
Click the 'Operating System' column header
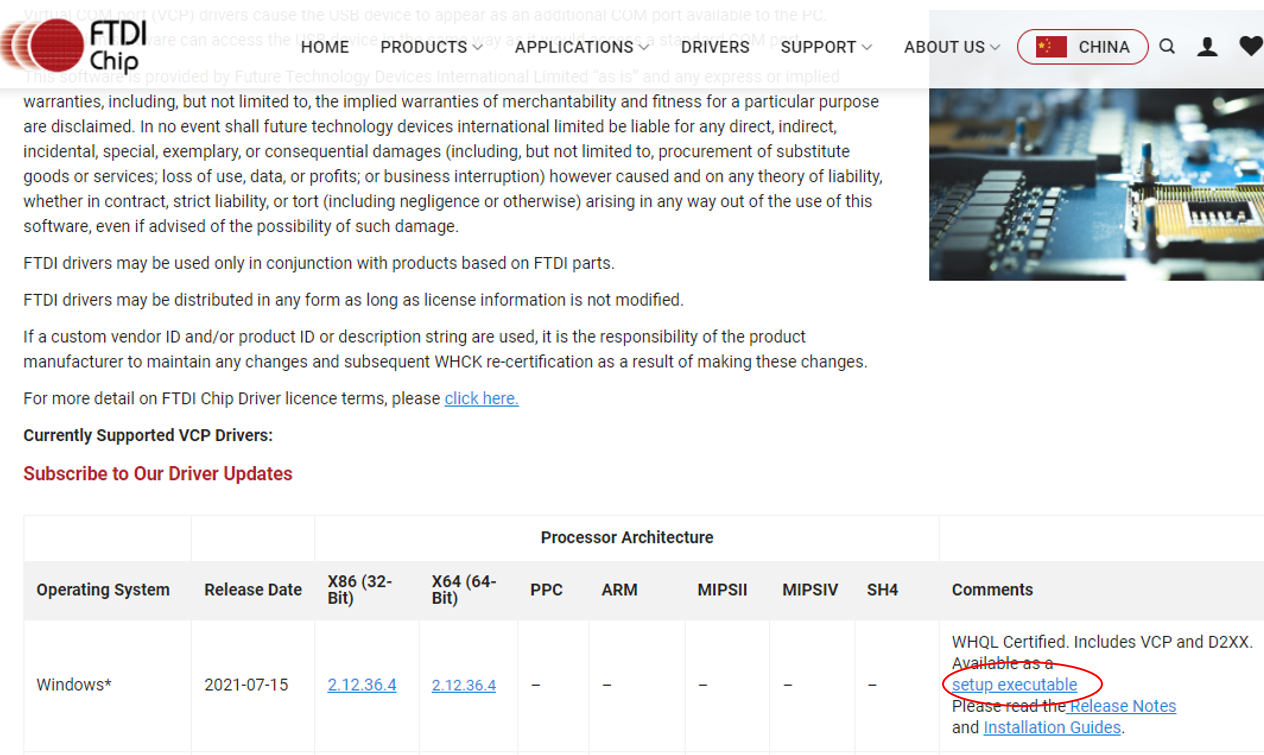point(103,590)
